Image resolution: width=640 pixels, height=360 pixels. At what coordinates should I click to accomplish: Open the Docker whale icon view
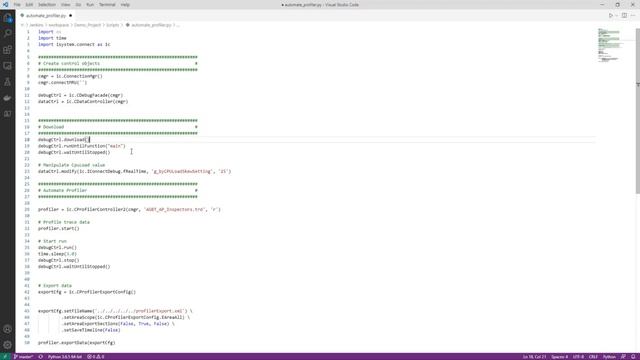pos(7,98)
